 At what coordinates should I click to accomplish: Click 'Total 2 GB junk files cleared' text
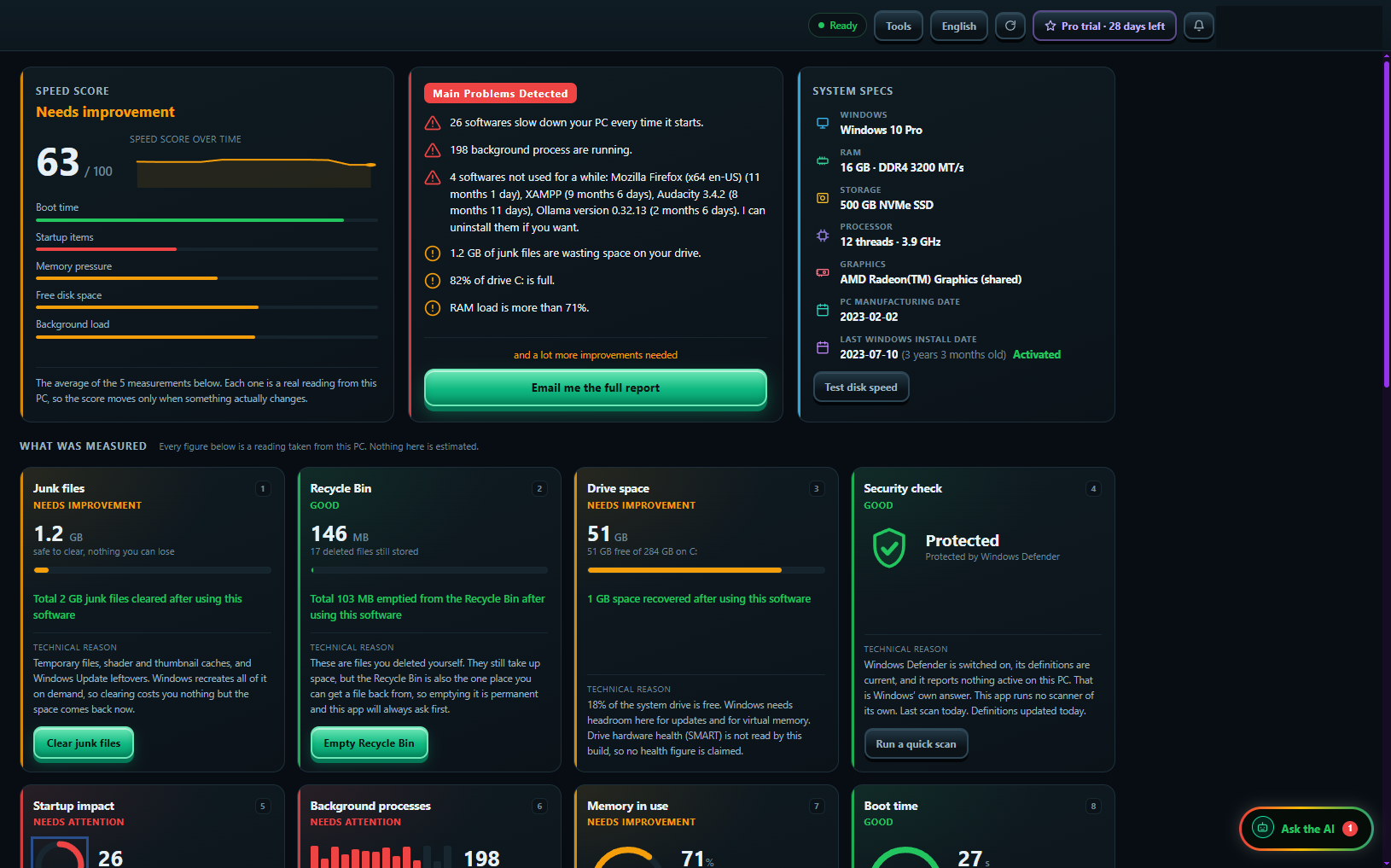137,607
